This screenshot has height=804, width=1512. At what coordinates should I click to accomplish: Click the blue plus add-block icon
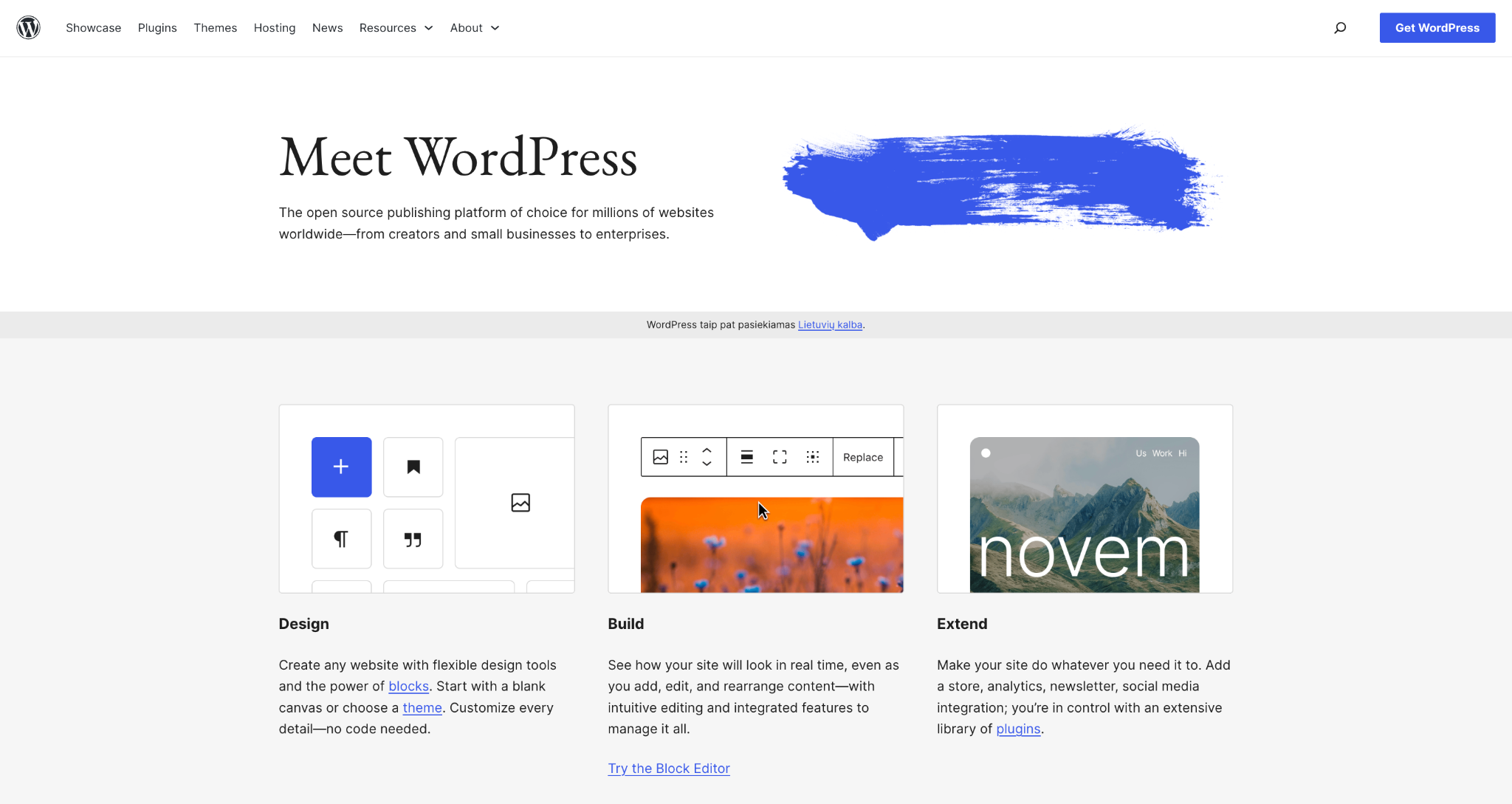pyautogui.click(x=341, y=467)
